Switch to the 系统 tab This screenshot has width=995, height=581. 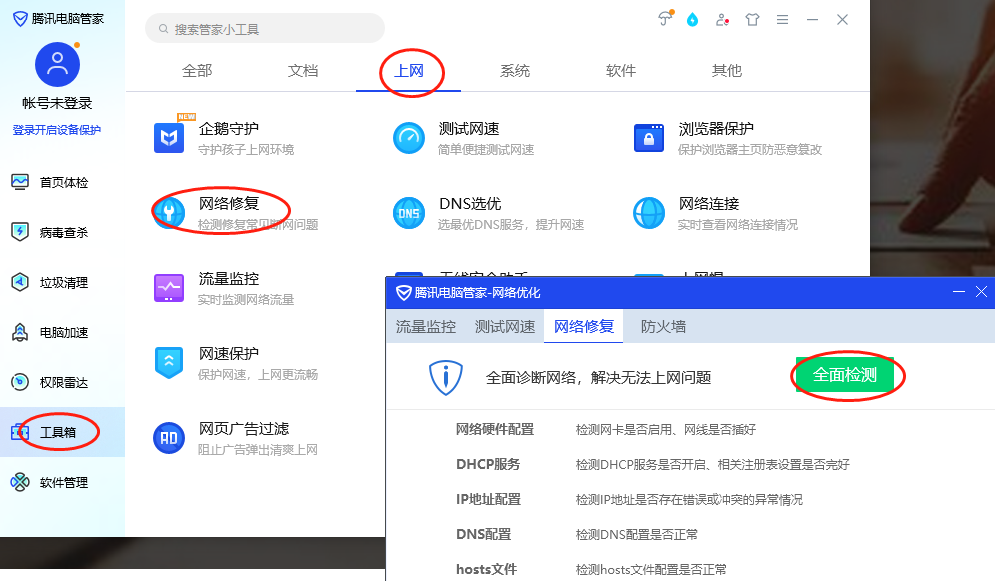coord(515,70)
